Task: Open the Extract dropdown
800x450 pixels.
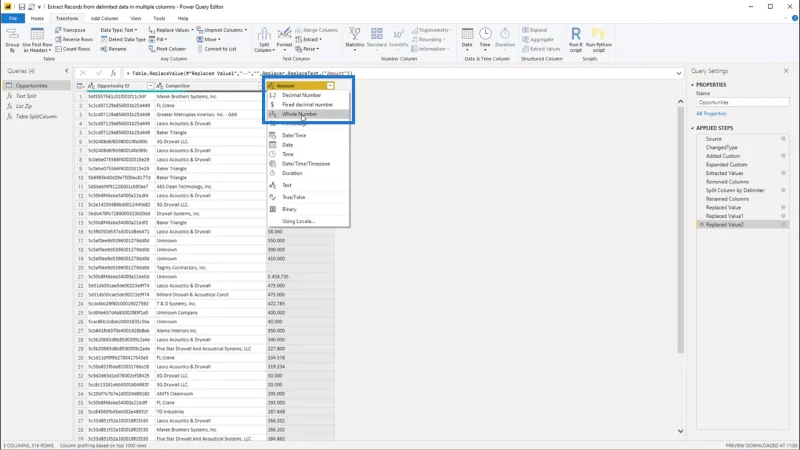Action: click(x=309, y=39)
